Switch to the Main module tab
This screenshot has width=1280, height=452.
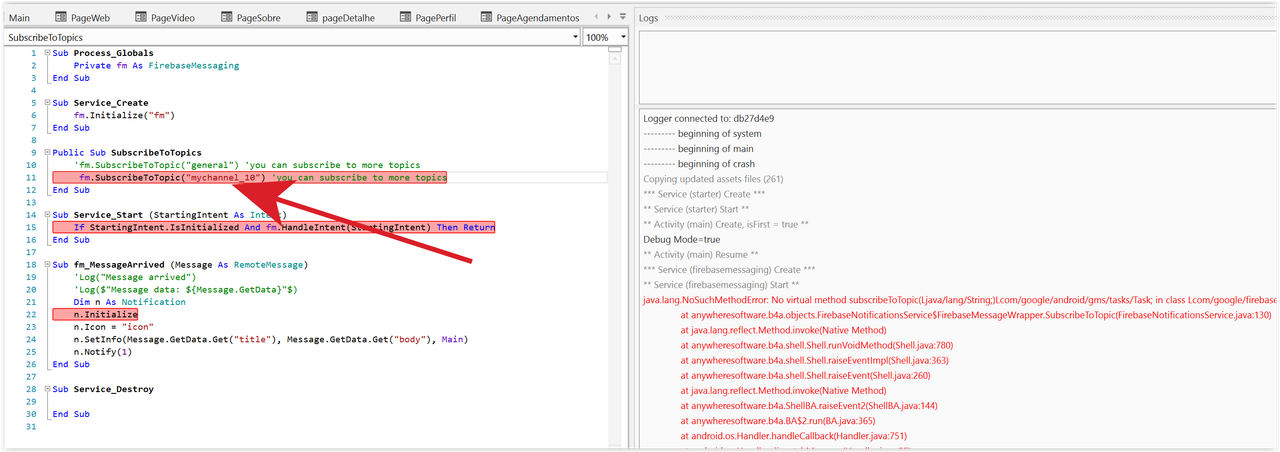[x=19, y=18]
